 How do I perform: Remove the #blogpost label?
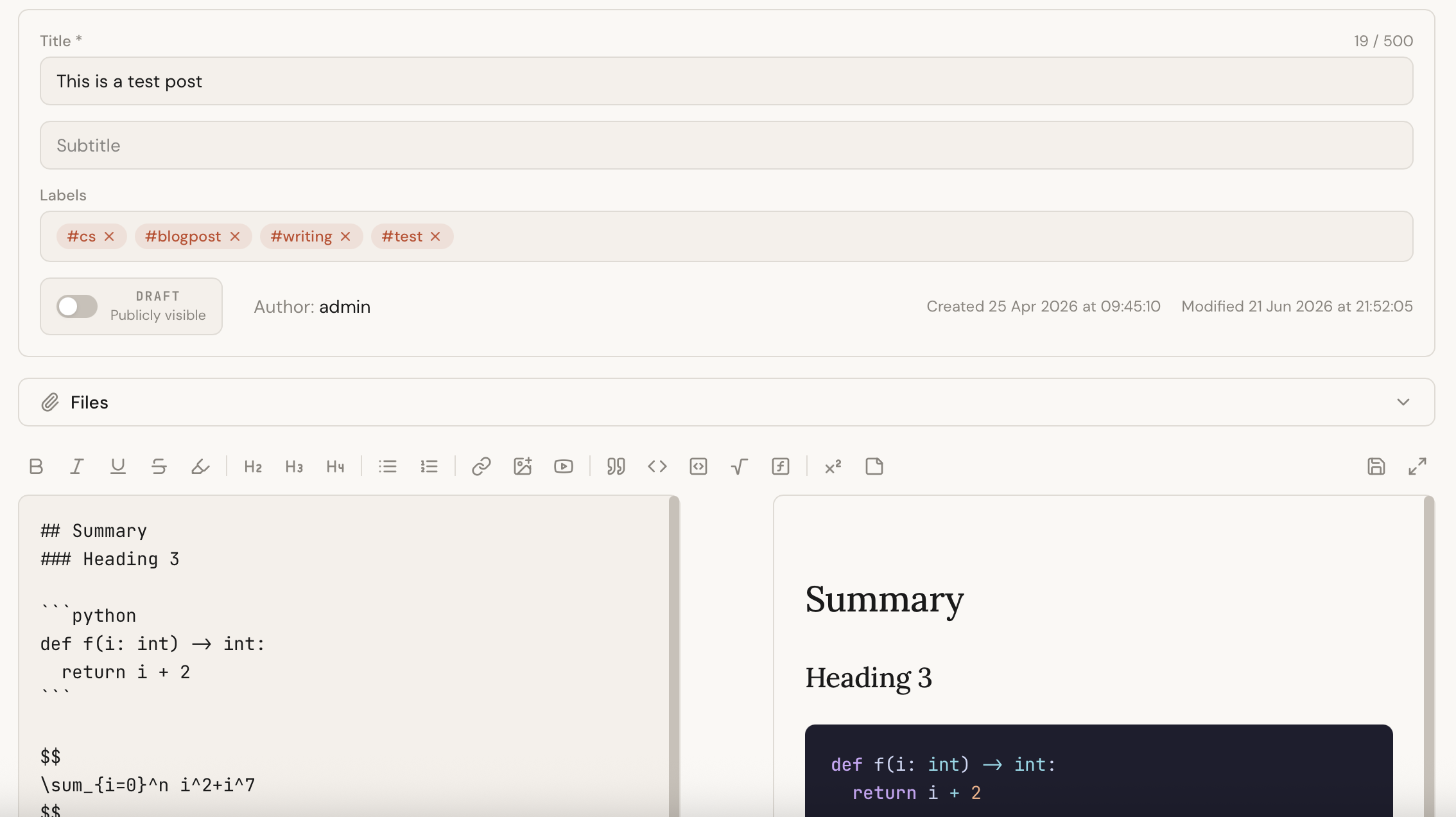pyautogui.click(x=235, y=236)
